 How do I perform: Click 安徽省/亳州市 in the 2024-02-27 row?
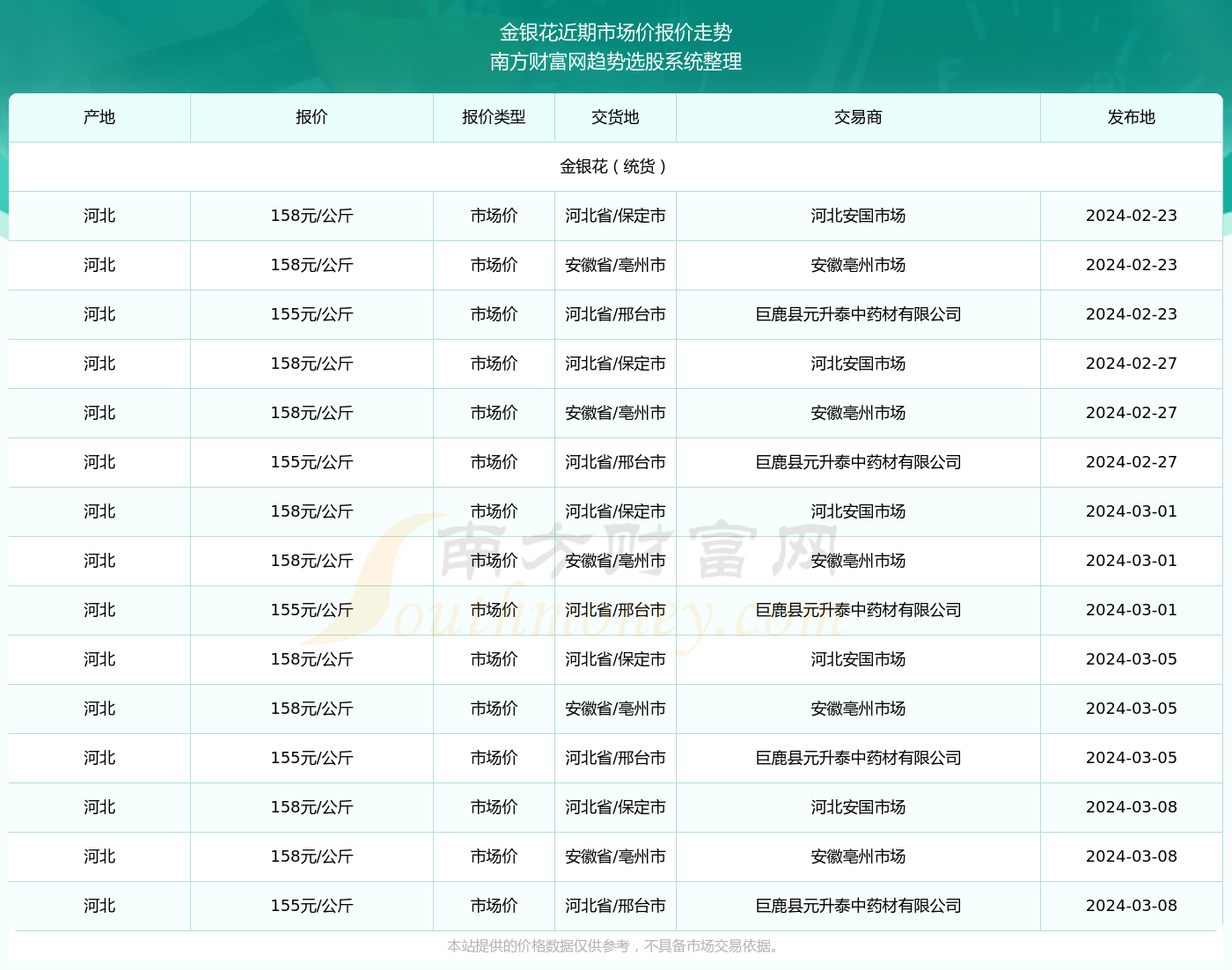[x=615, y=413]
